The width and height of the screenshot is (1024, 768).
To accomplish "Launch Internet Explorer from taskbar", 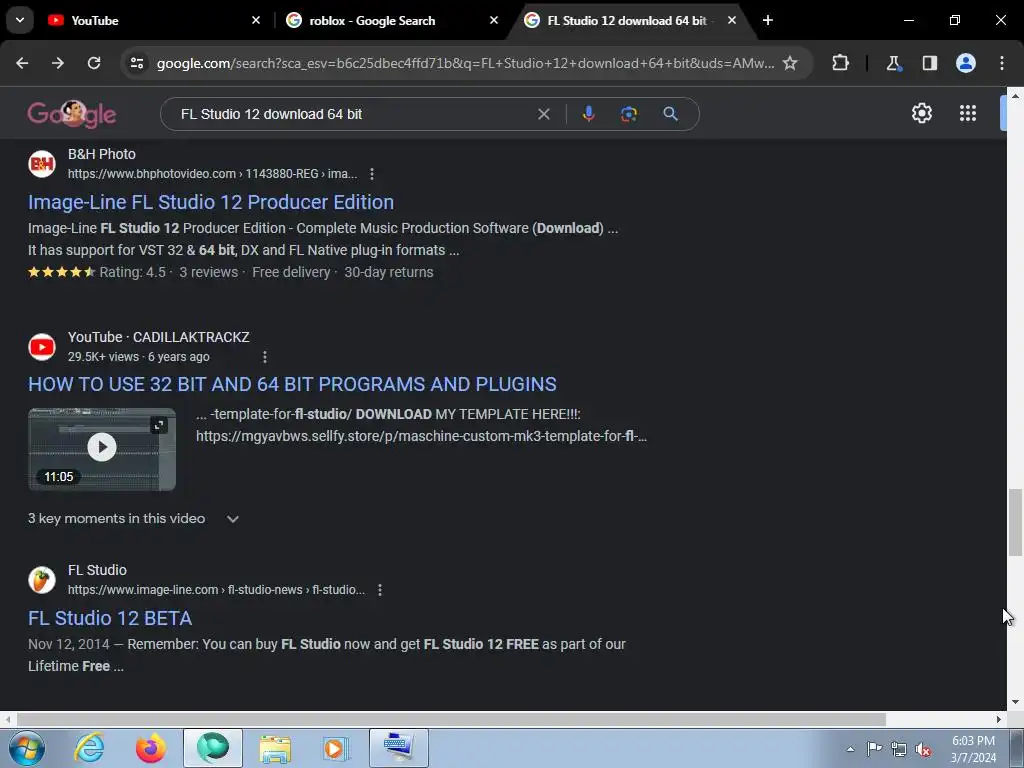I will pyautogui.click(x=89, y=748).
